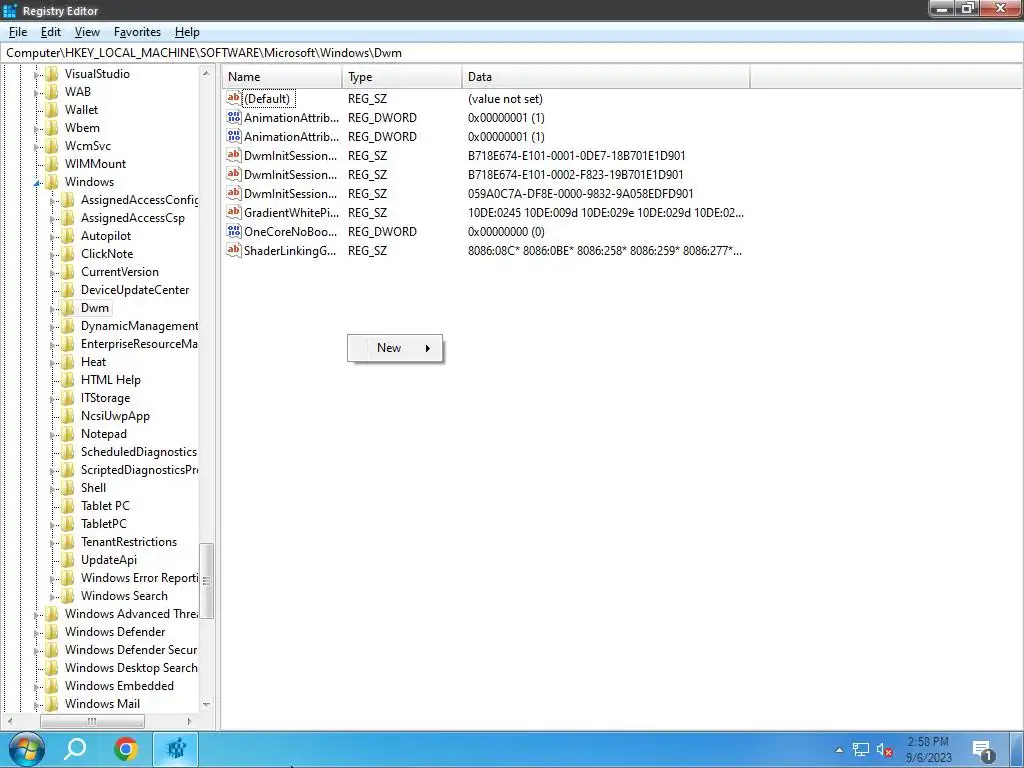Open the File menu
This screenshot has width=1024, height=768.
[18, 32]
